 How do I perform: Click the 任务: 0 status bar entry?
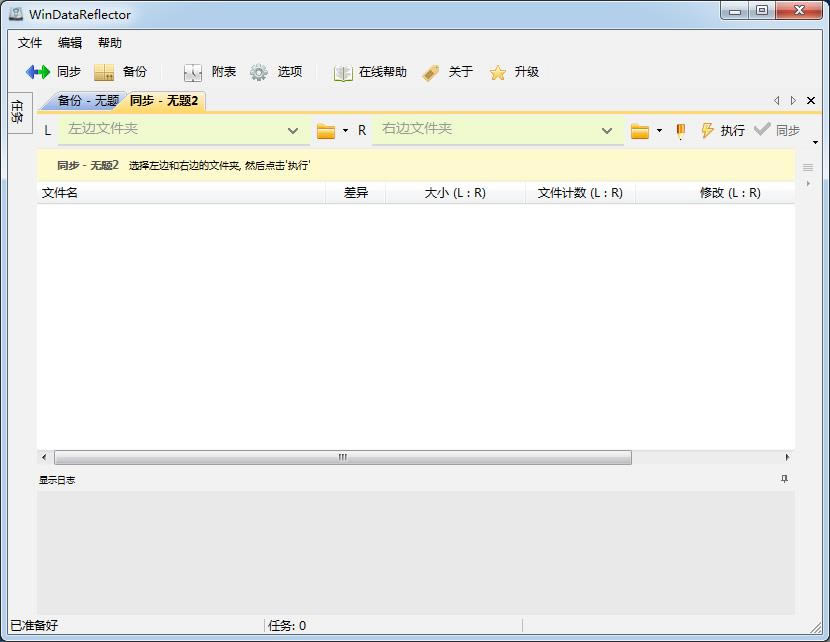[287, 626]
